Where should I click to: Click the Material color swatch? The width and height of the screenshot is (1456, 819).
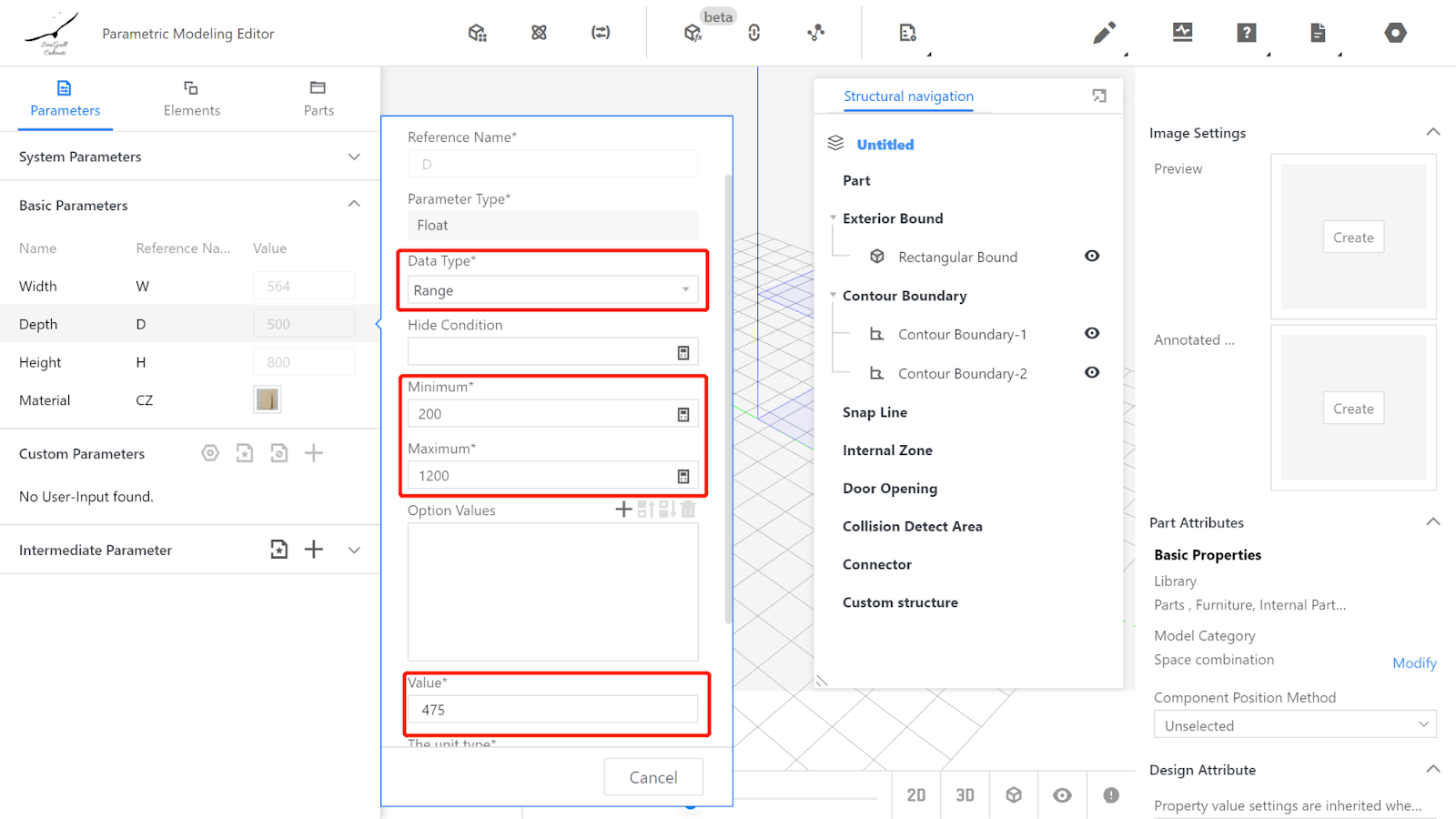tap(268, 399)
